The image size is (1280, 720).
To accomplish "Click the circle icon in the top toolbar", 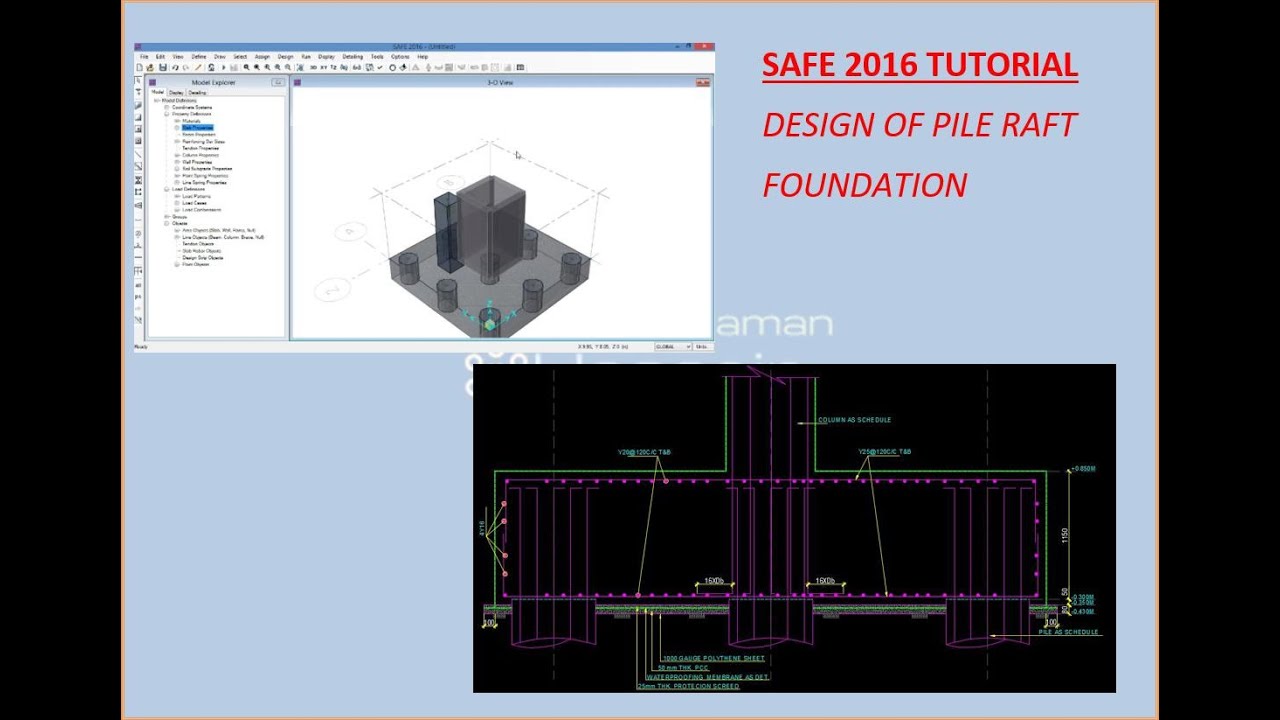I will tap(392, 67).
